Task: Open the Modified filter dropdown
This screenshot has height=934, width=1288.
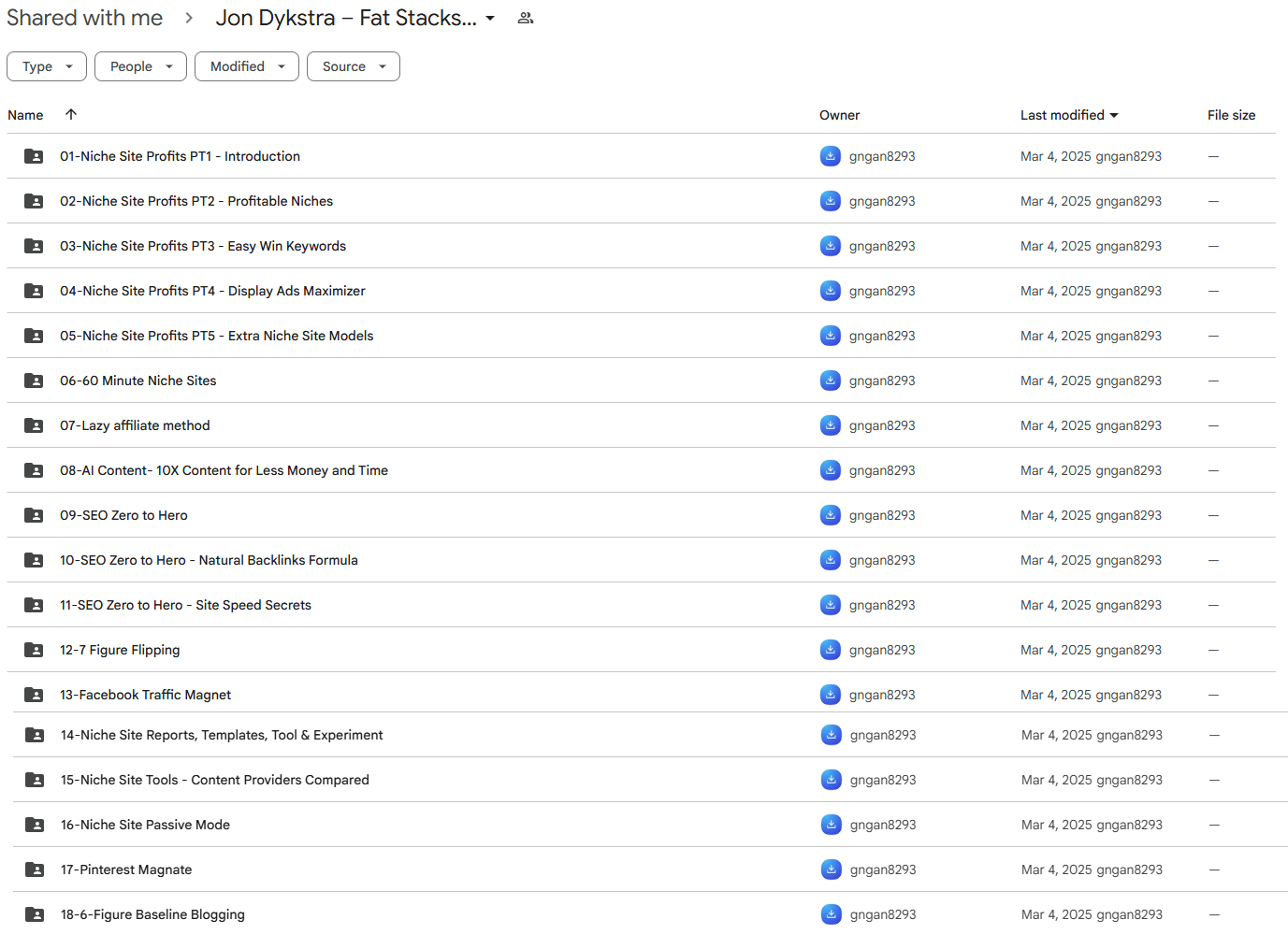Action: pyautogui.click(x=247, y=66)
